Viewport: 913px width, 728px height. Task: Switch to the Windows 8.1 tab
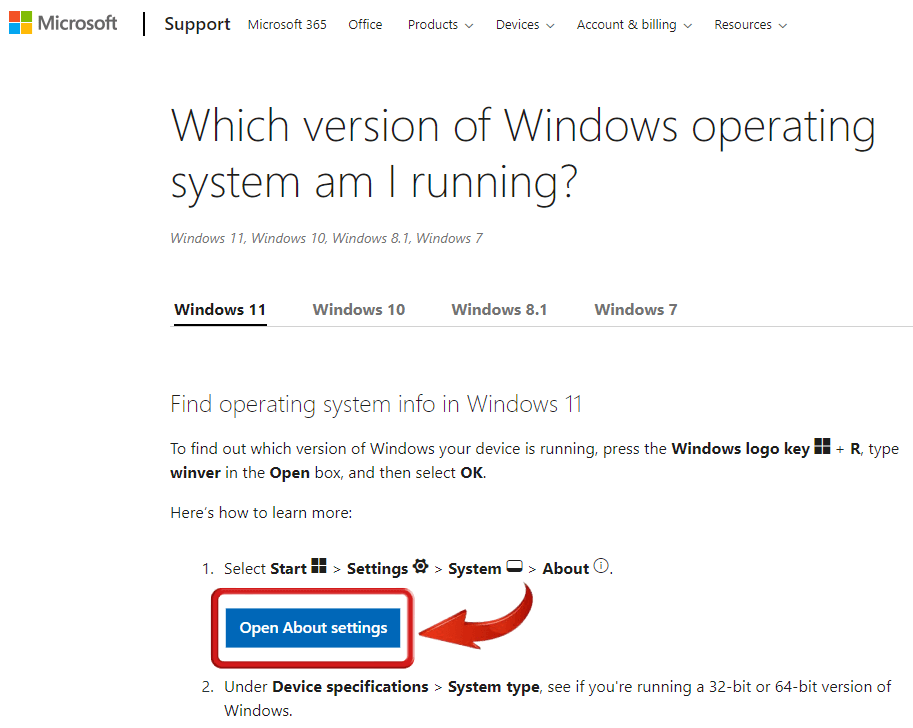click(499, 309)
